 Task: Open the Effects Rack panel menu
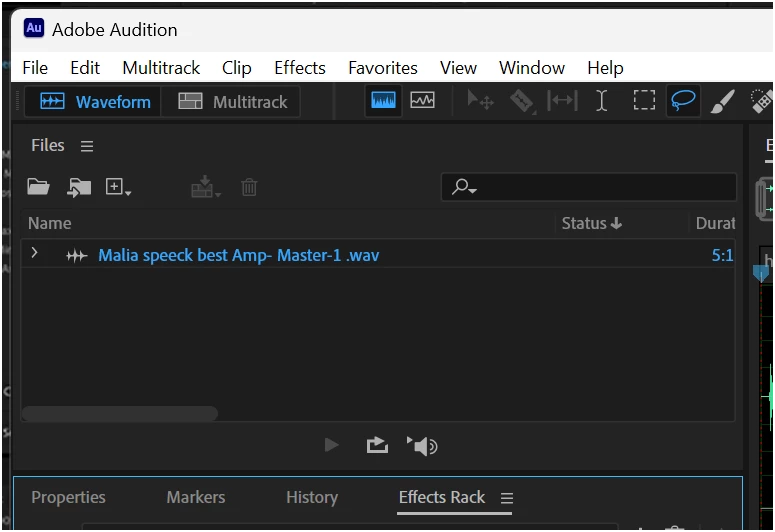click(507, 498)
